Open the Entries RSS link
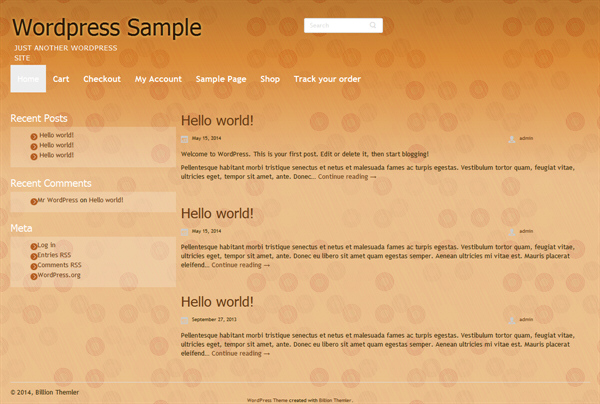 [54, 255]
